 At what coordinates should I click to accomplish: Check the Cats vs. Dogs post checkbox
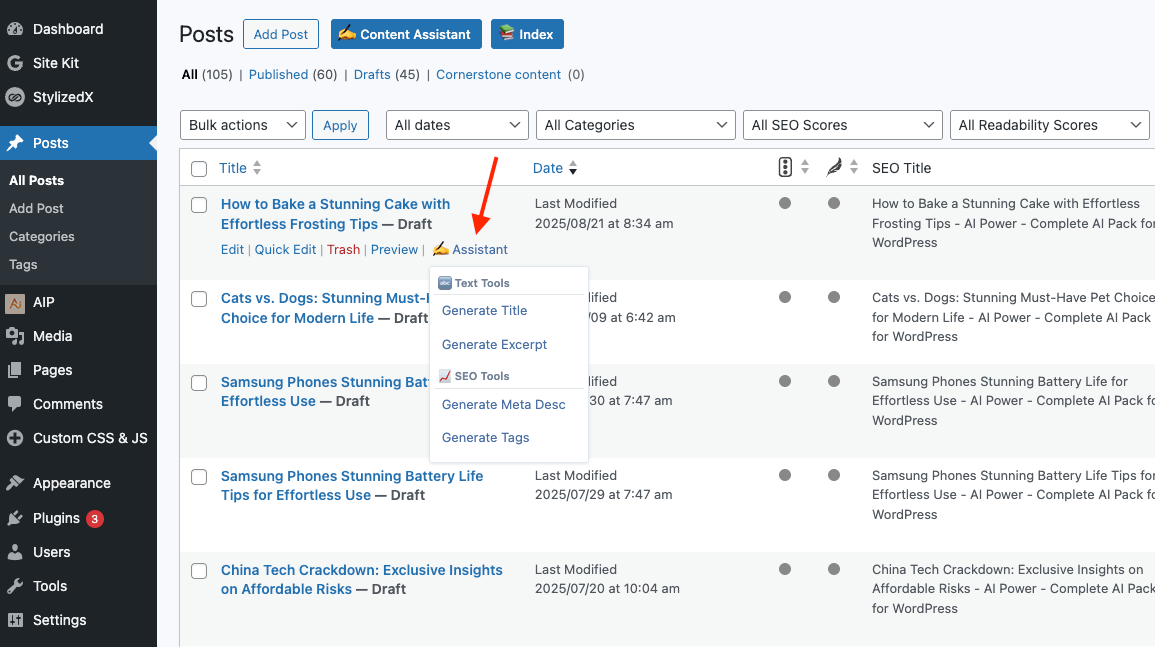pyautogui.click(x=199, y=299)
